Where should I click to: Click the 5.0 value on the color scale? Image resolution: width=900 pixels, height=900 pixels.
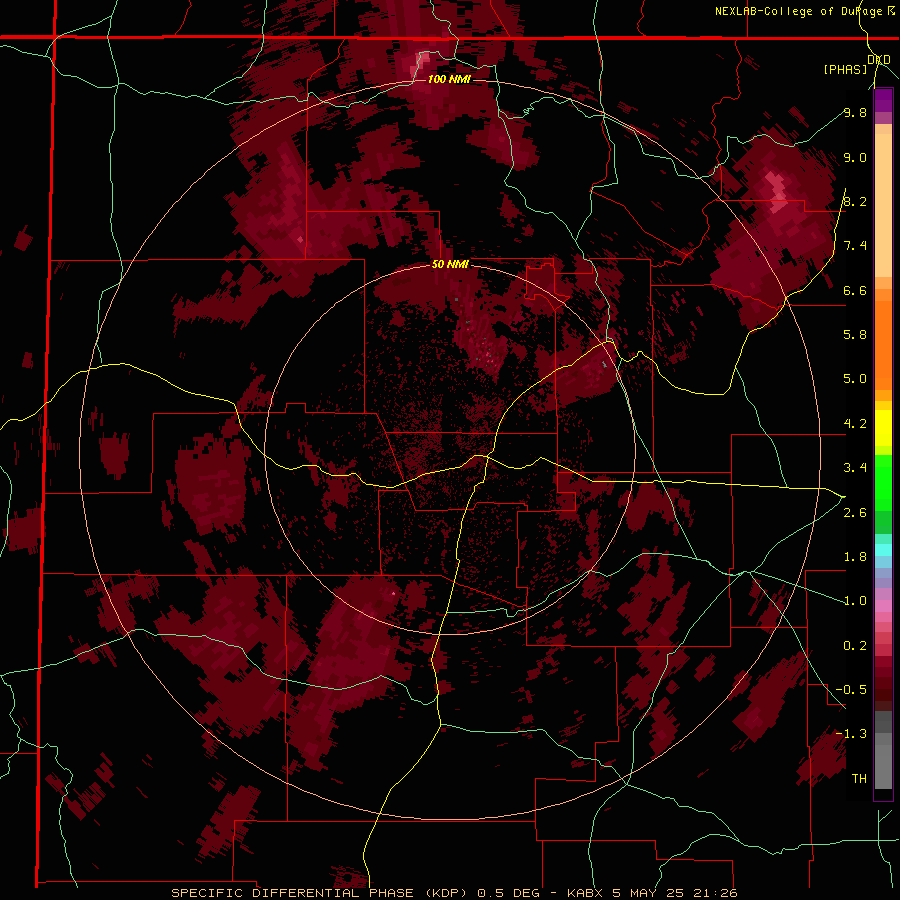[855, 379]
